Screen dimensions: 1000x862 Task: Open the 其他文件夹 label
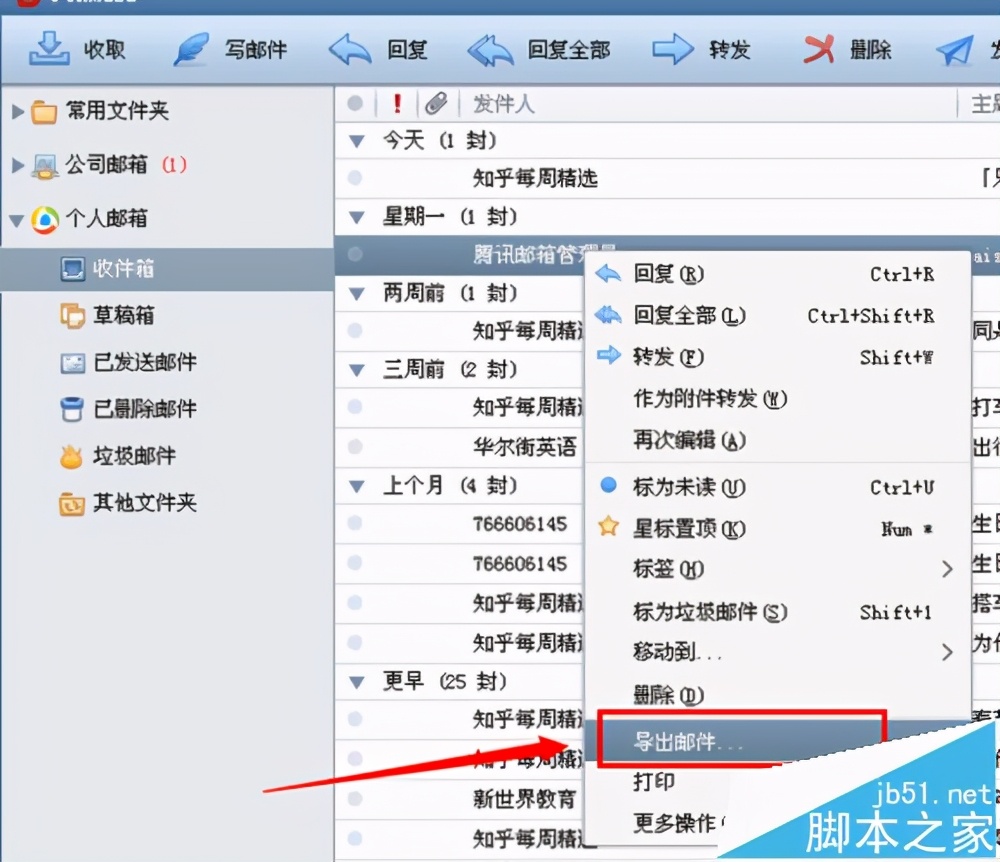[145, 503]
